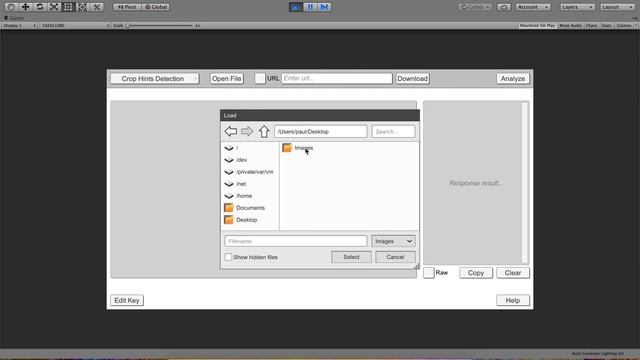The height and width of the screenshot is (360, 640).
Task: Click the Download button
Action: (x=412, y=79)
